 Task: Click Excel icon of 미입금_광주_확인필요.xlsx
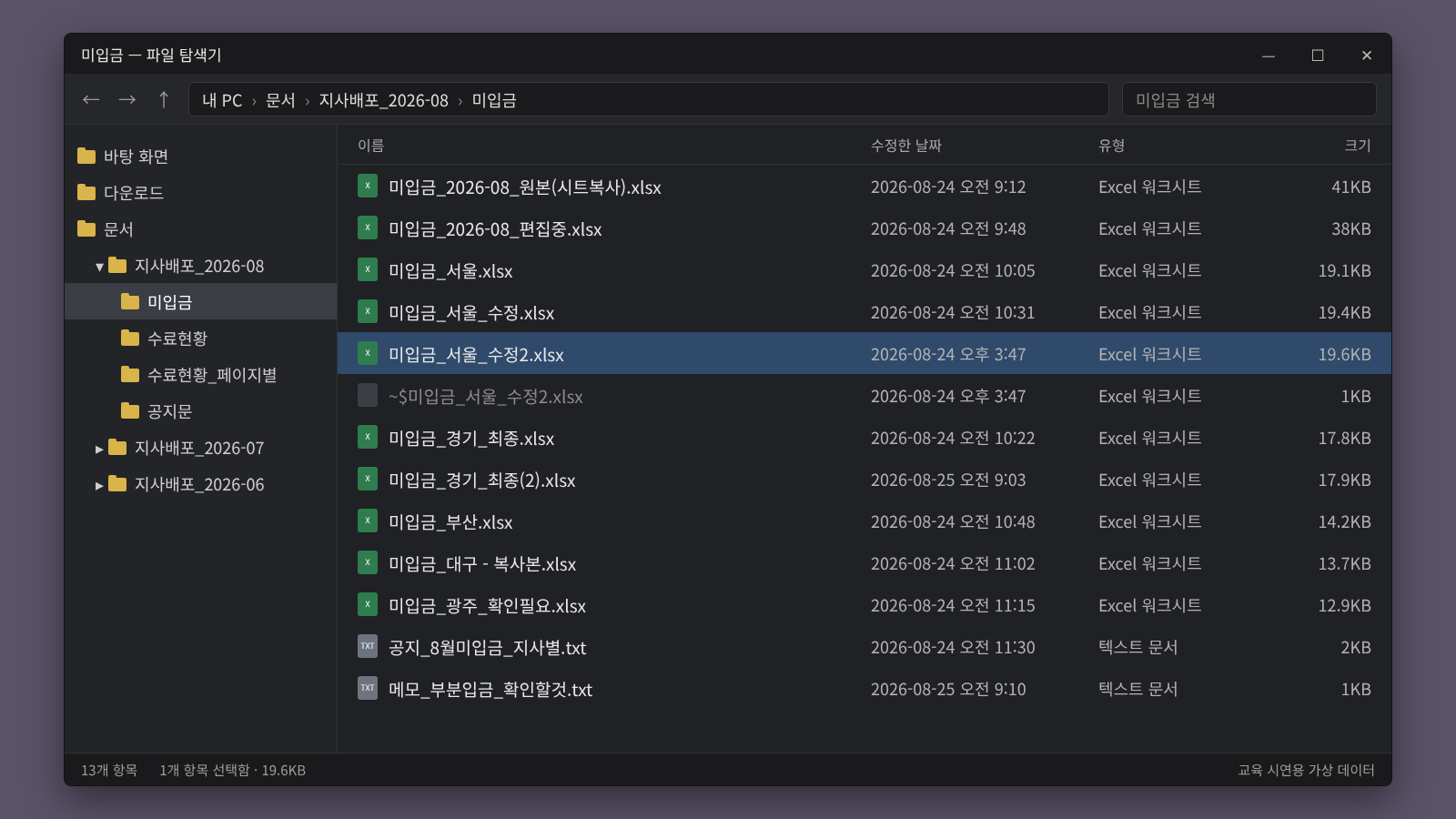368,604
